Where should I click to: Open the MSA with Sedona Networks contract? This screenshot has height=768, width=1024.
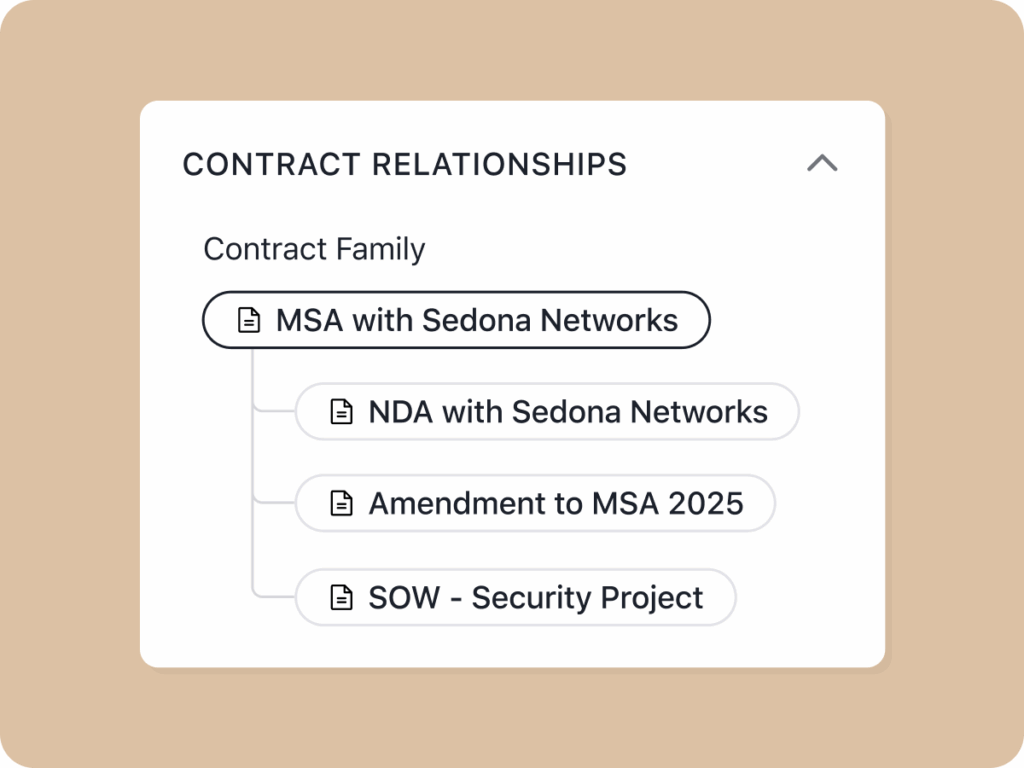point(456,320)
